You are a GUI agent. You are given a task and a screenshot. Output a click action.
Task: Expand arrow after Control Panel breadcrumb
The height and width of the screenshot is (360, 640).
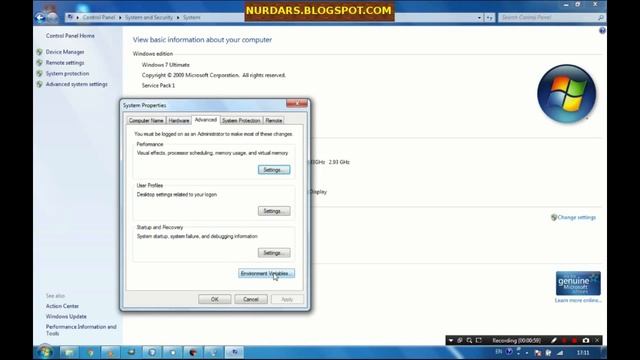coord(120,18)
